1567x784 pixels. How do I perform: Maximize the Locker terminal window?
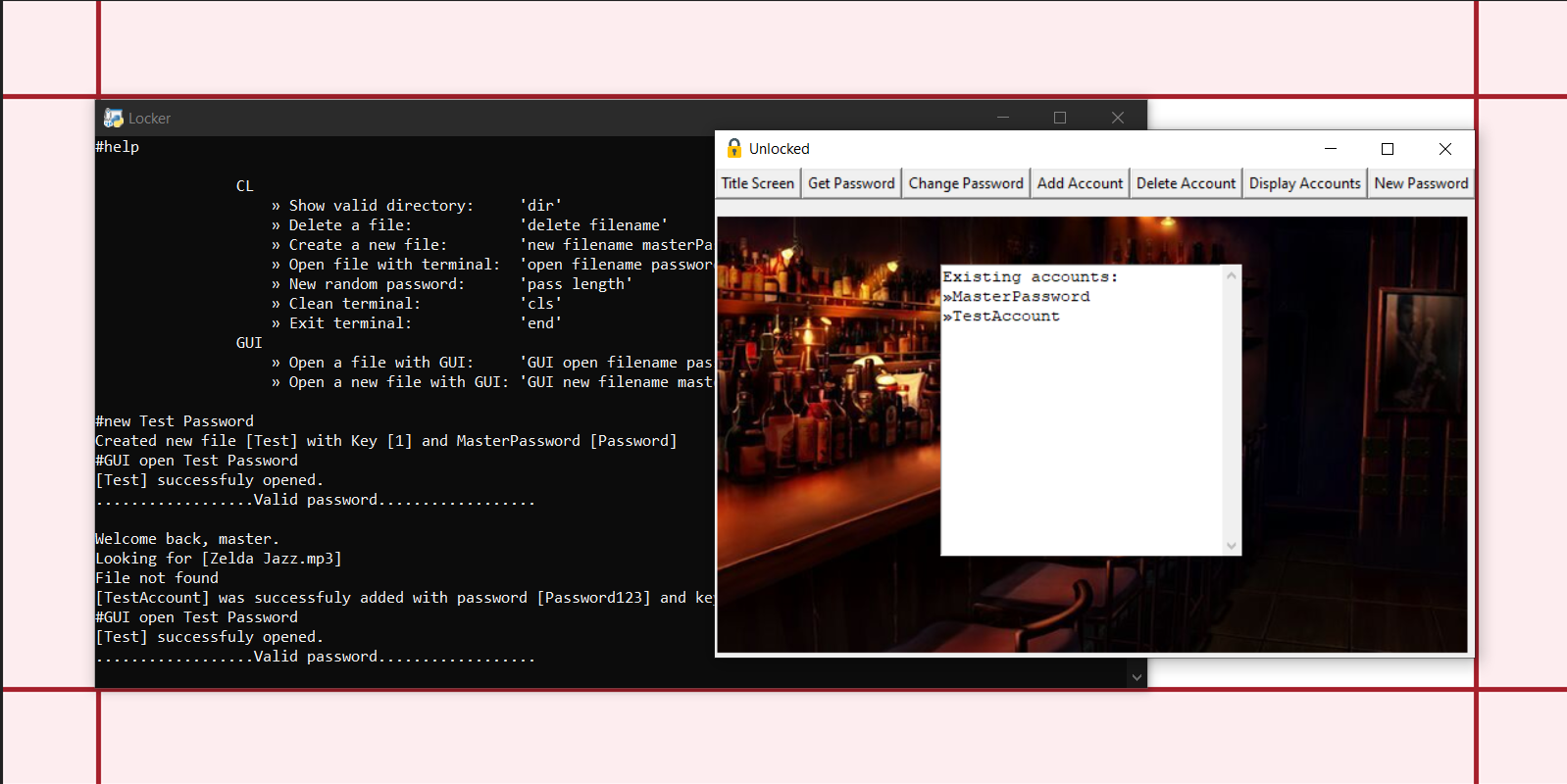click(x=1060, y=118)
